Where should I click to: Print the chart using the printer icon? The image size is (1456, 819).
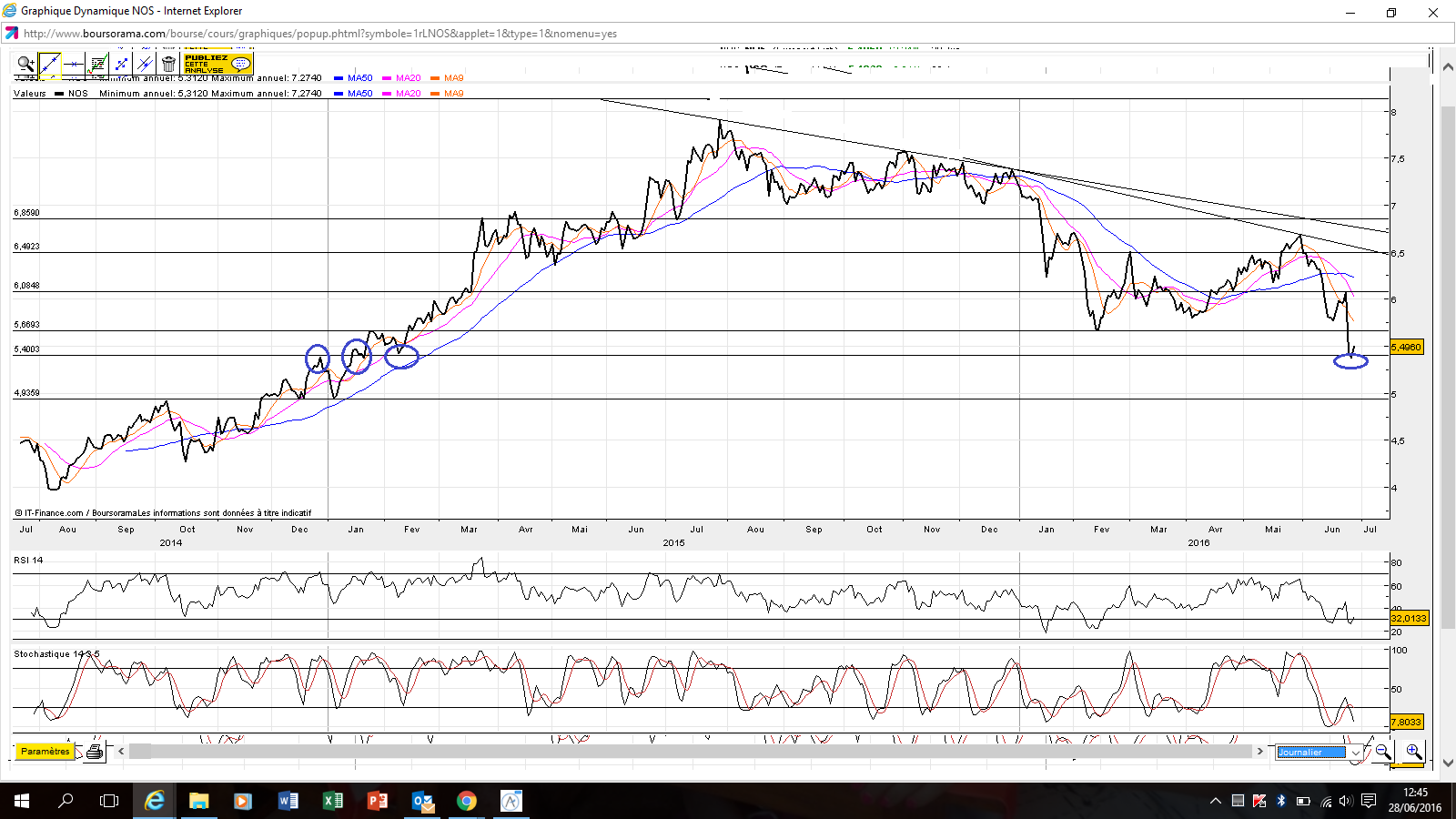click(x=95, y=752)
